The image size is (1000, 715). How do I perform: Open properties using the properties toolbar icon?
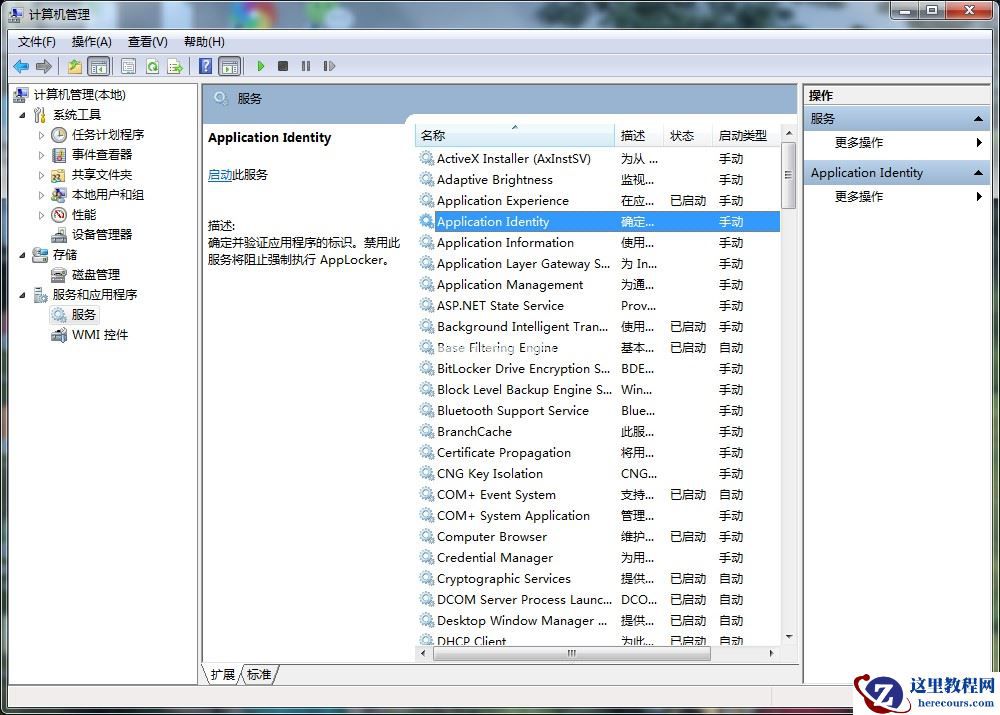tap(128, 66)
